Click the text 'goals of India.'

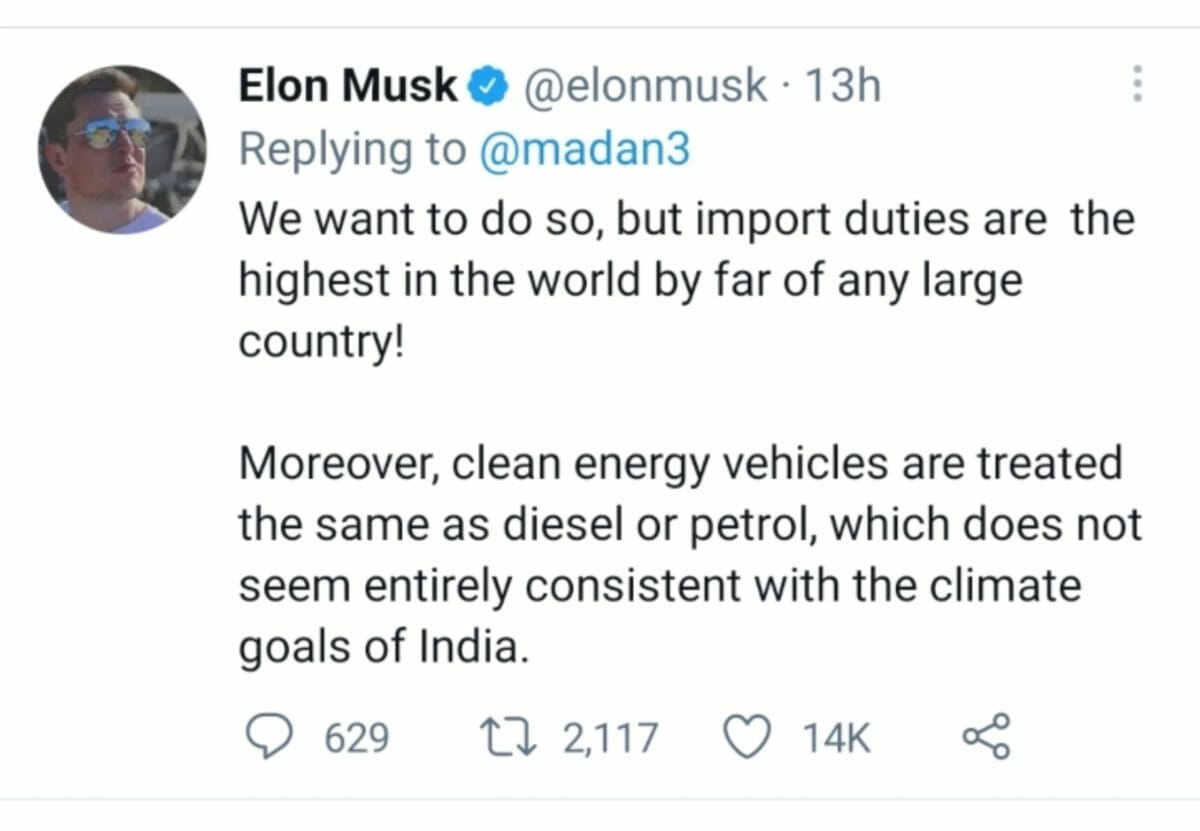[x=381, y=648]
